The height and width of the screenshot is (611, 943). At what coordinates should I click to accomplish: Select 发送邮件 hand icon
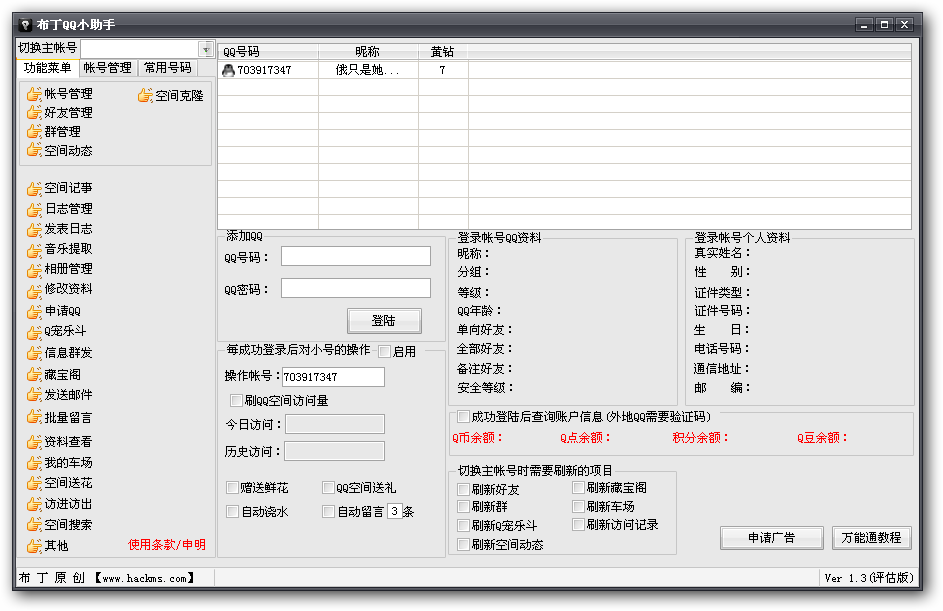pyautogui.click(x=34, y=395)
